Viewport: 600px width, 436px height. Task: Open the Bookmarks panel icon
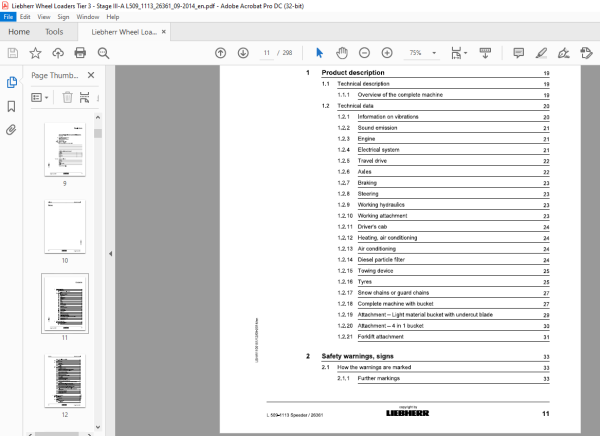coord(11,106)
